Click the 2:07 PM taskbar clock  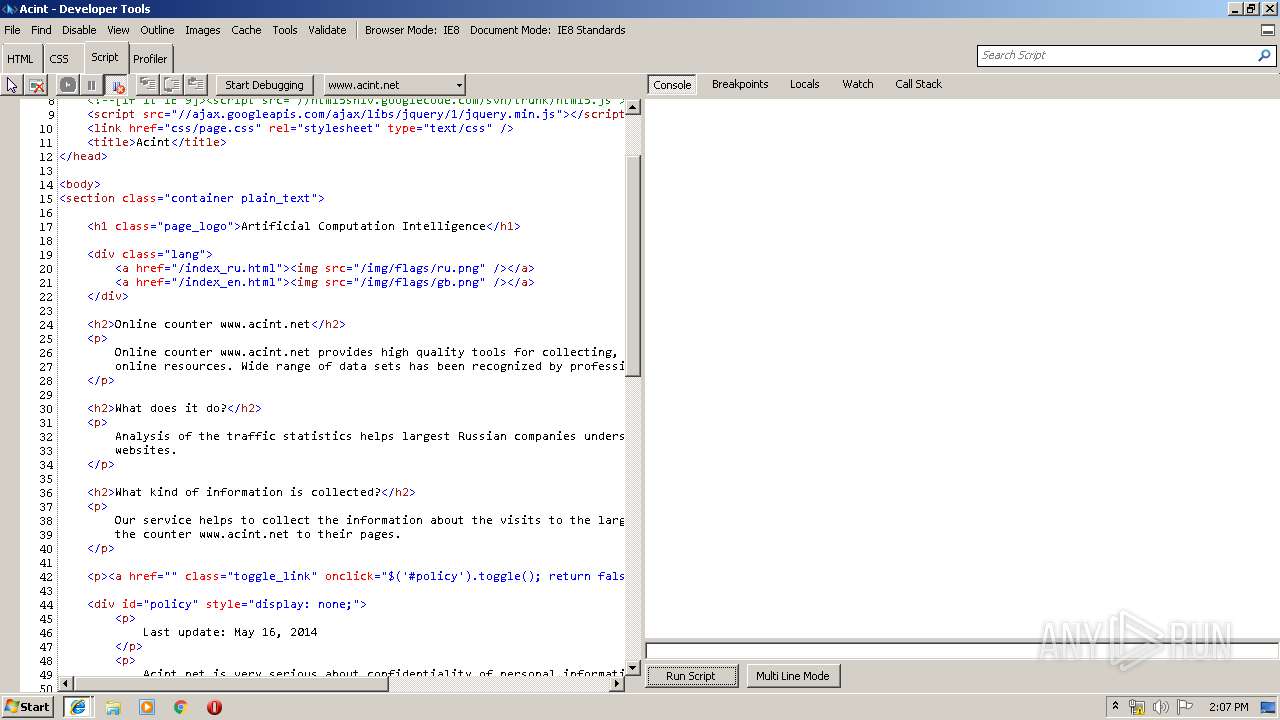click(x=1229, y=707)
